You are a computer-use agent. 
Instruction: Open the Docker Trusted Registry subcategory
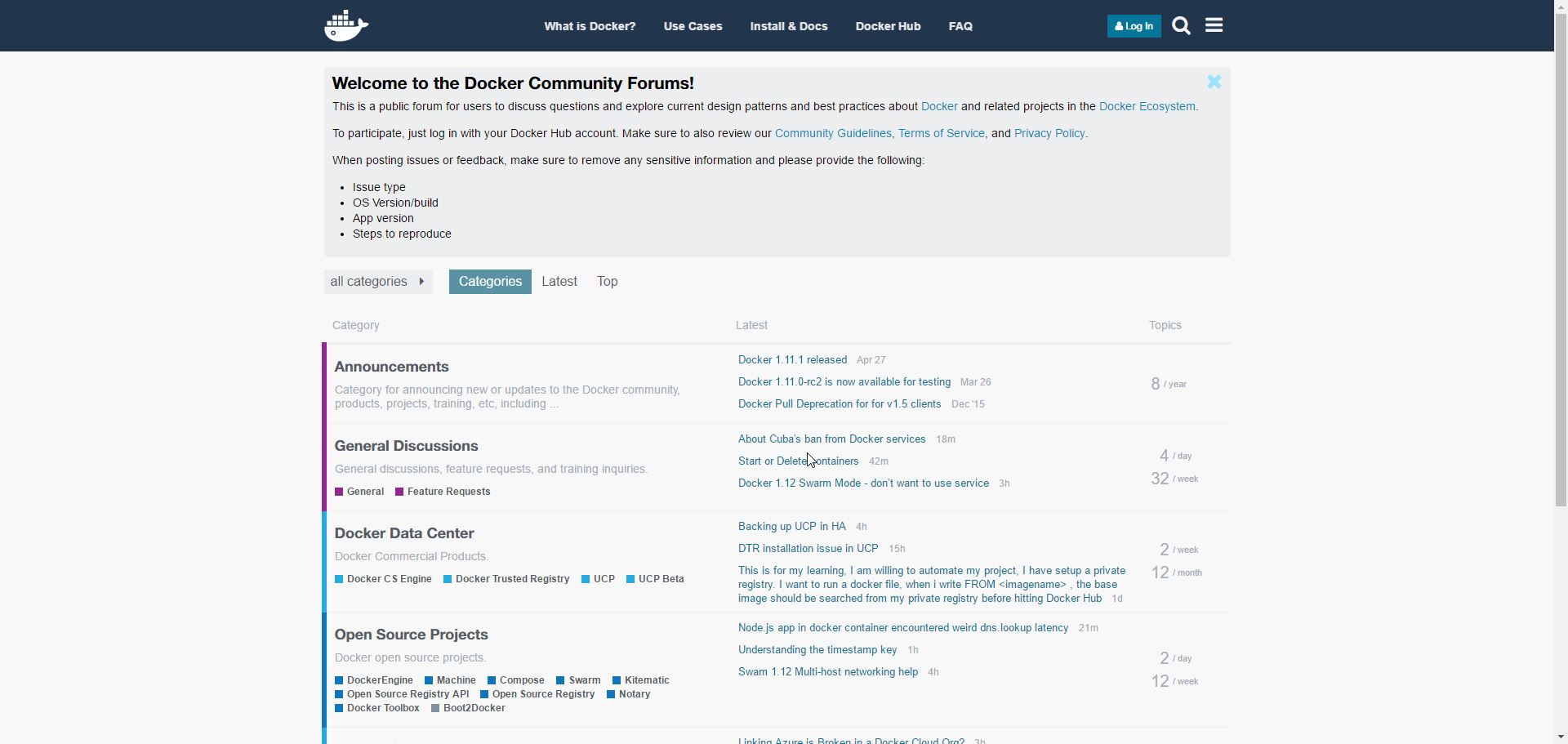click(x=506, y=579)
